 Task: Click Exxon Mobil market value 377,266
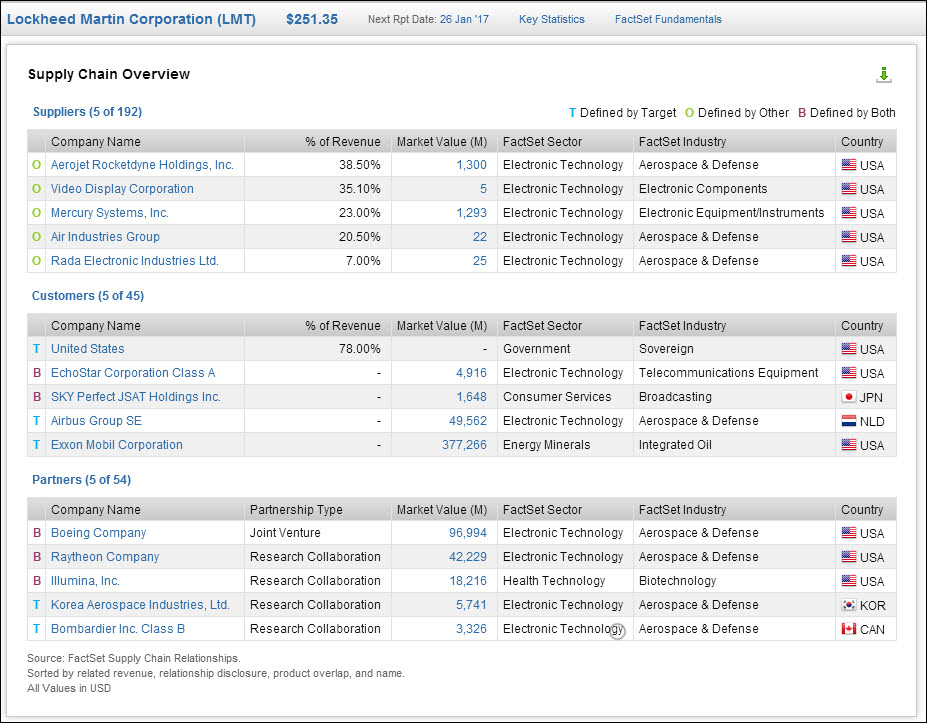click(x=464, y=445)
